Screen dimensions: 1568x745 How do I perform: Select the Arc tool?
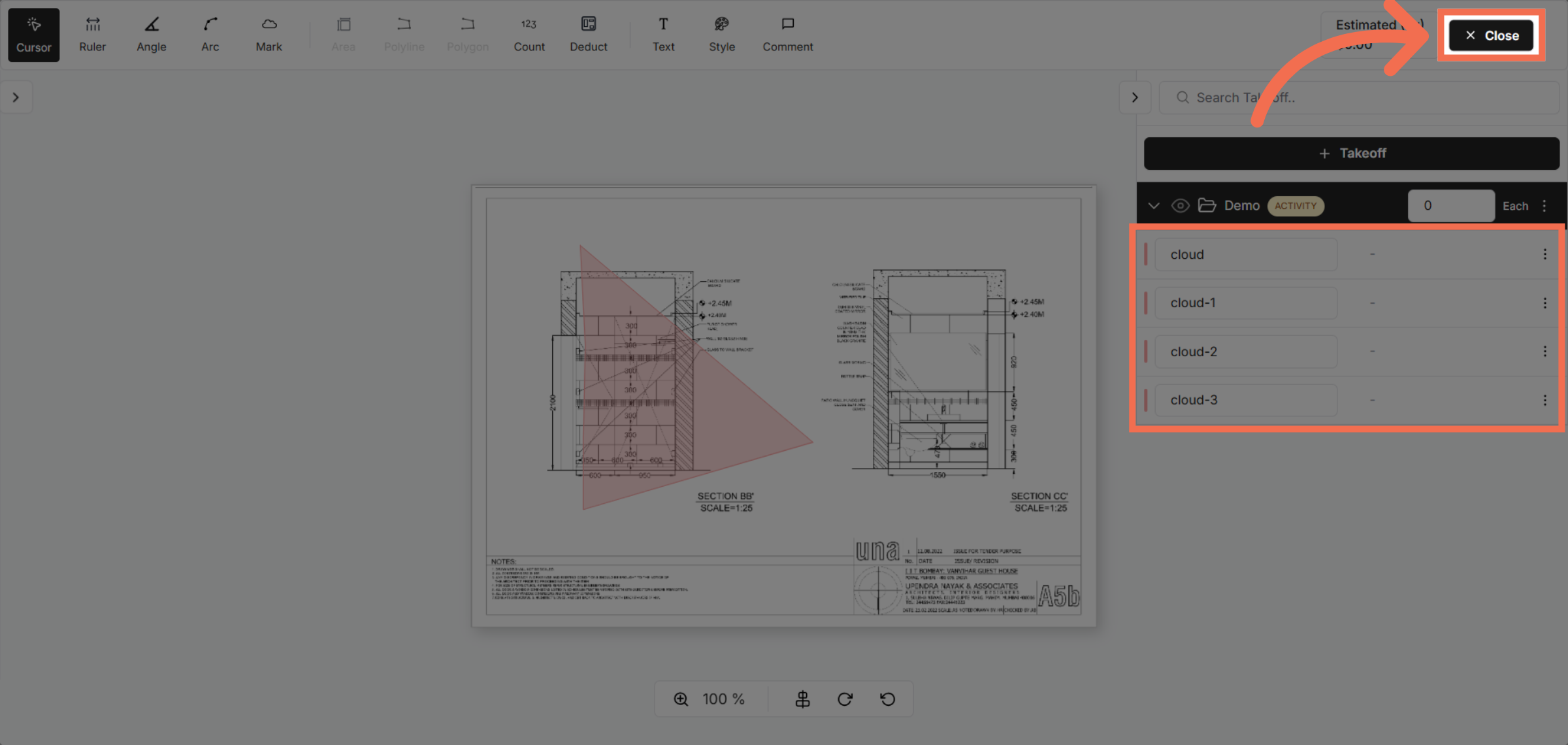pyautogui.click(x=209, y=34)
